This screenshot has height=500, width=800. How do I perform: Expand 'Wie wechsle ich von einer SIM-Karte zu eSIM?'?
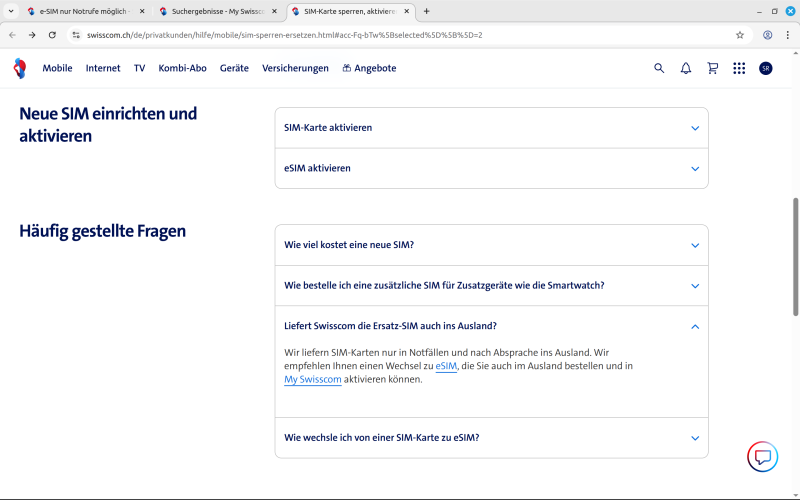(491, 438)
